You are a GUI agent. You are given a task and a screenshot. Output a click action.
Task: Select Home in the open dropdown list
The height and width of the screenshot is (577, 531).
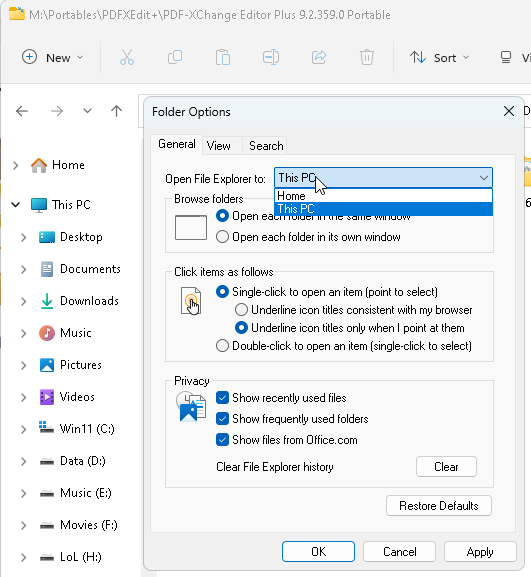point(383,196)
